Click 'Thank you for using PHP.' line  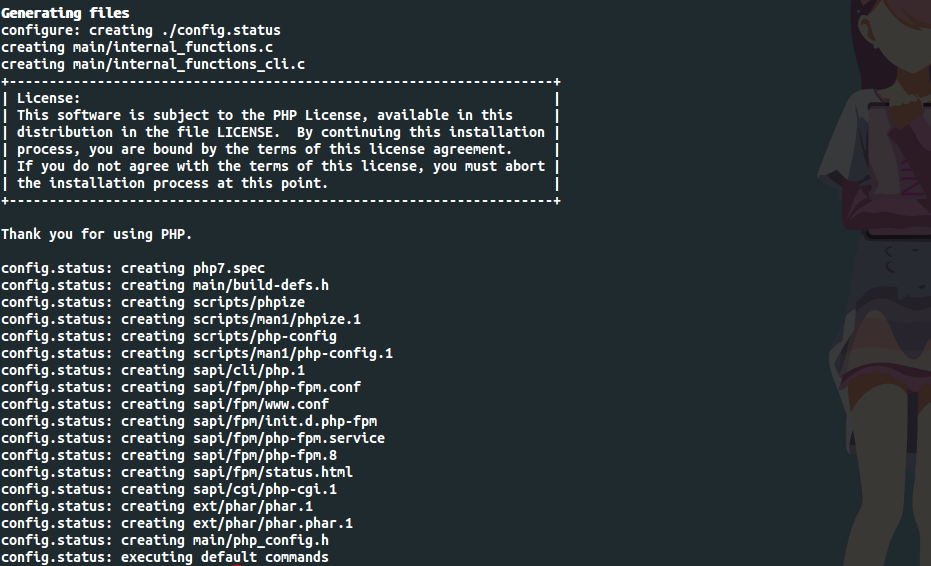pyautogui.click(x=97, y=235)
